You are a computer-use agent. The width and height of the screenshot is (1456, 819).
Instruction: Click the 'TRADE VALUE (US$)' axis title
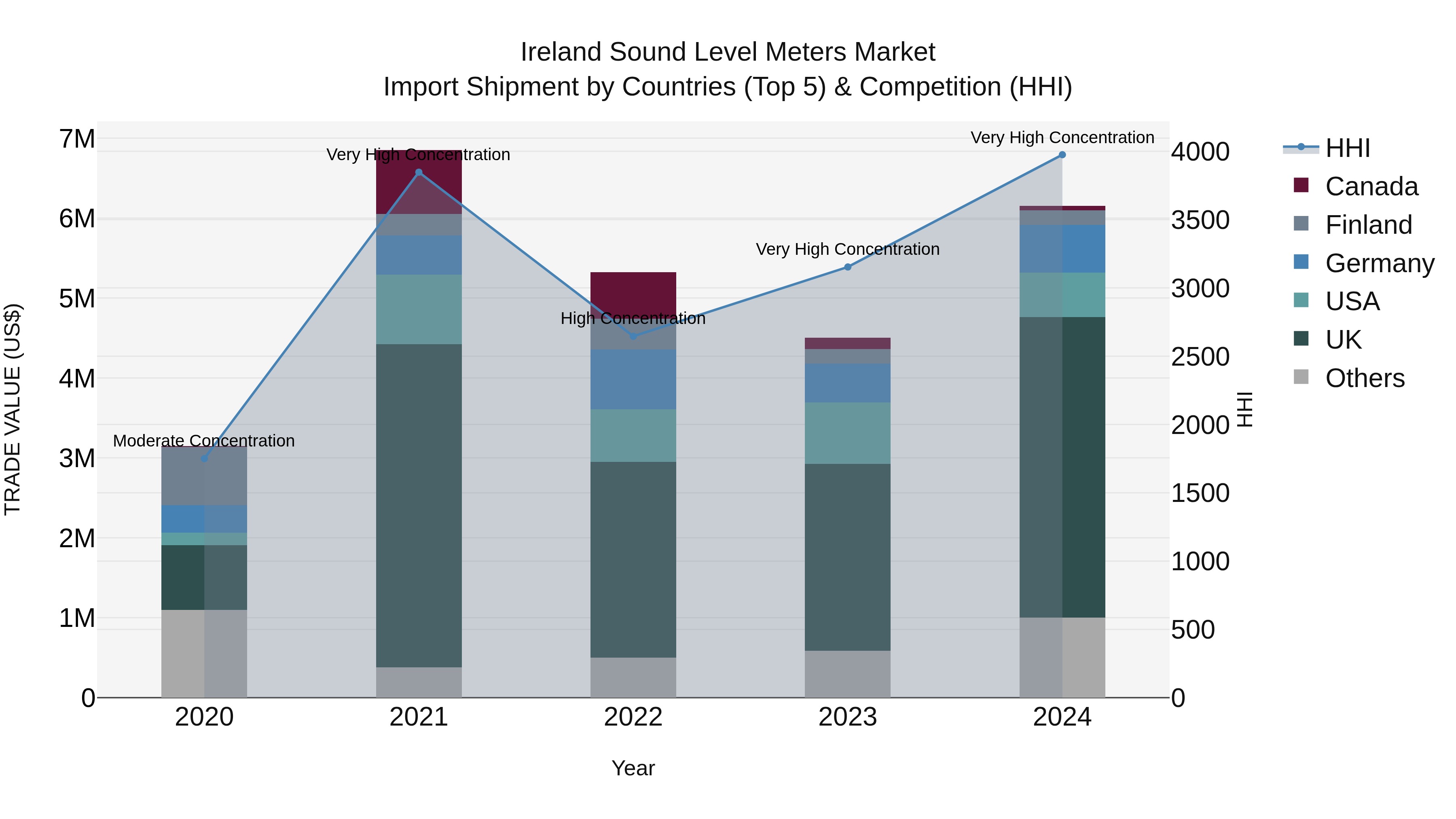(x=13, y=409)
